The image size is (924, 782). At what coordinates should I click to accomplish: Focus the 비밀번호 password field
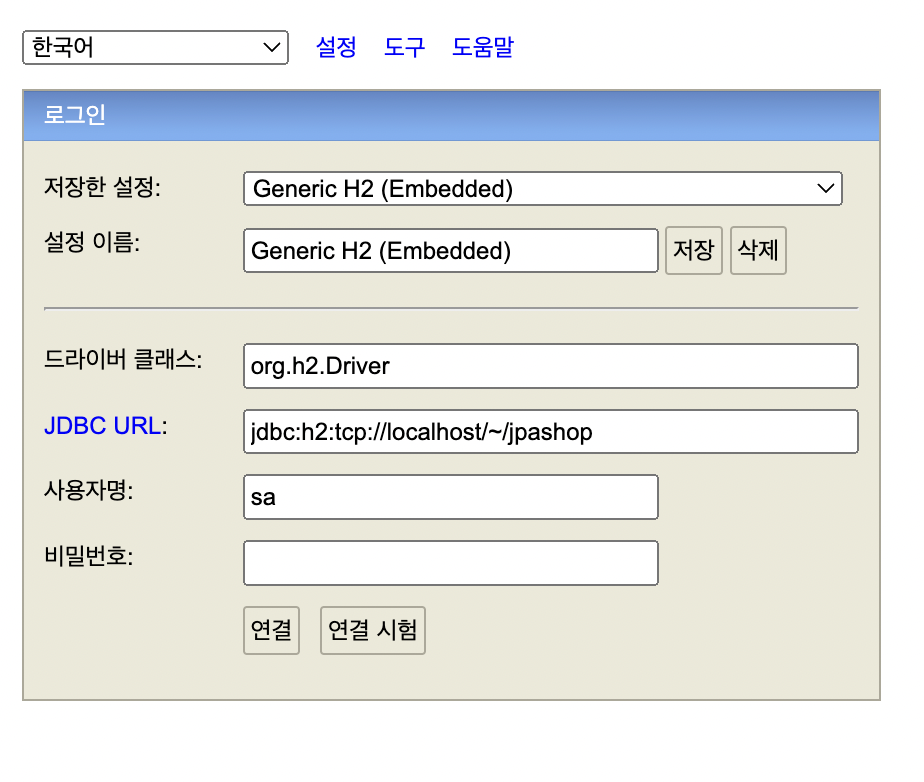tap(451, 563)
